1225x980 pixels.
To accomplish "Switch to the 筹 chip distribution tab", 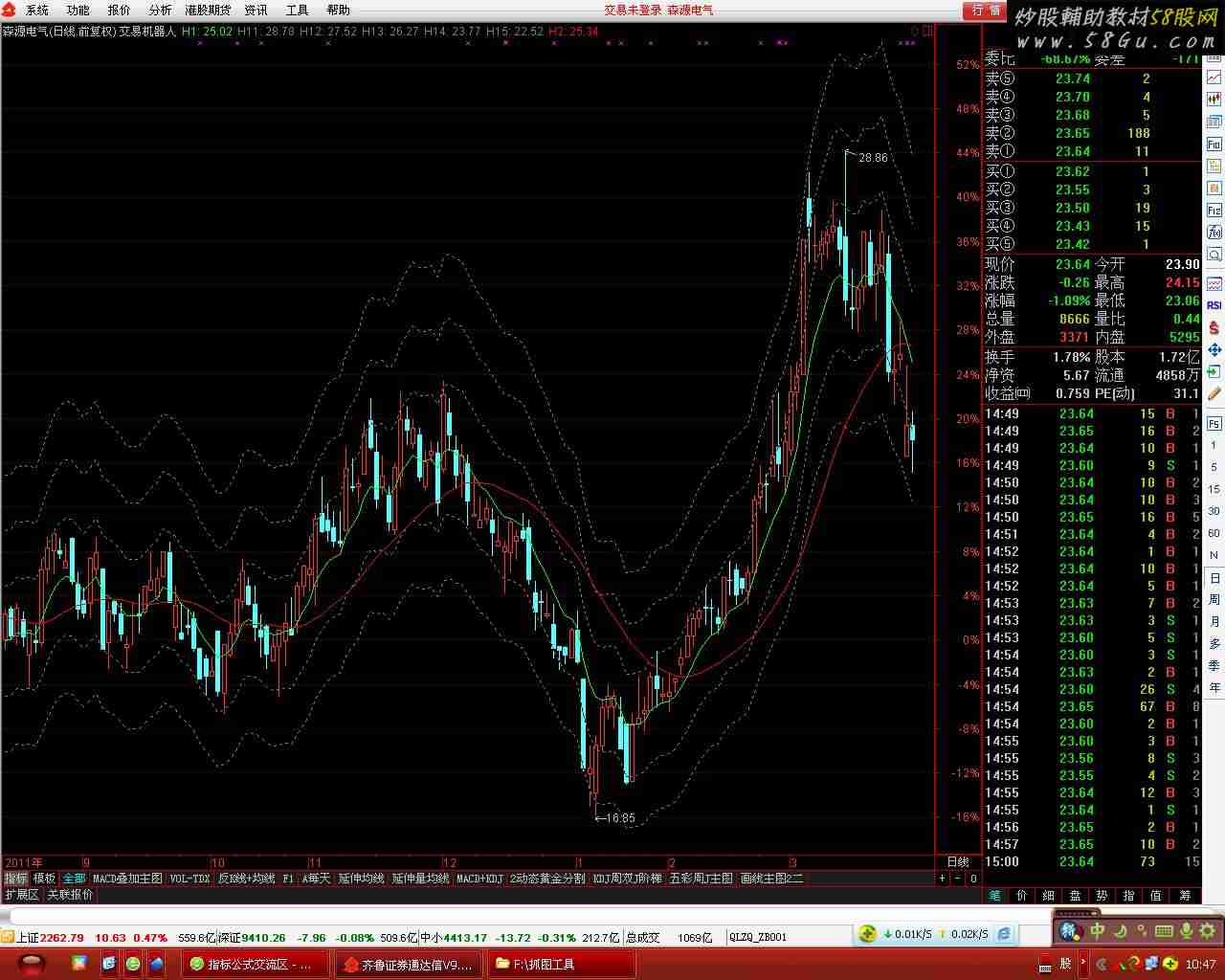I will point(1187,895).
